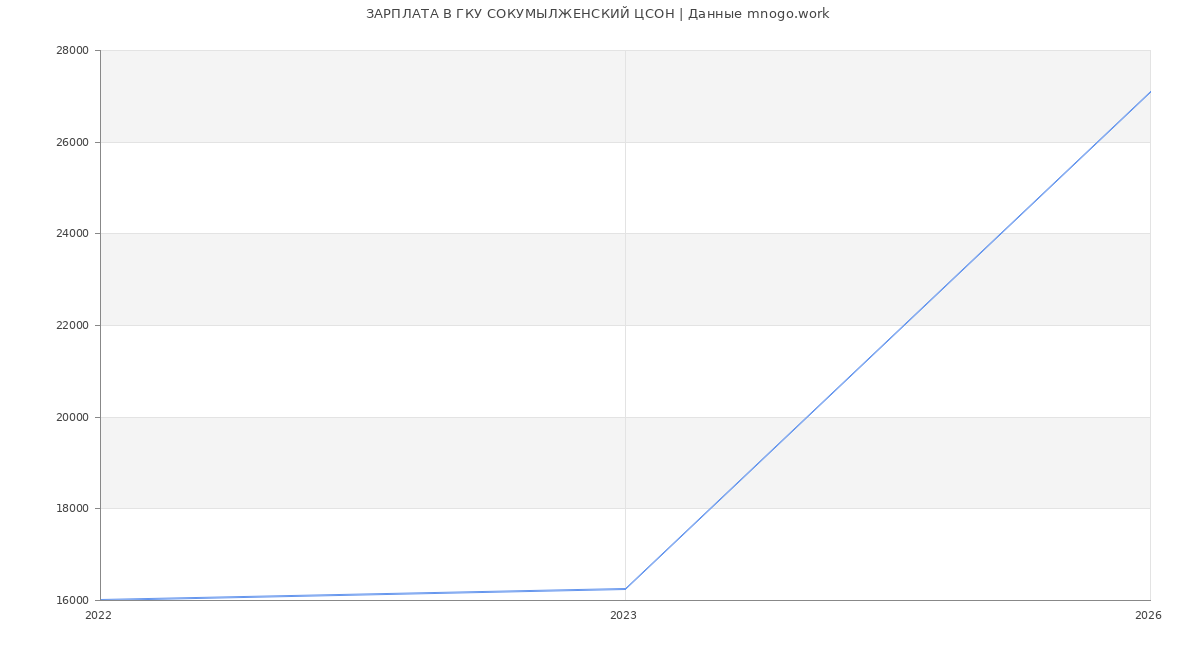
Task: Select the 24000 y-axis label
Action: (74, 234)
